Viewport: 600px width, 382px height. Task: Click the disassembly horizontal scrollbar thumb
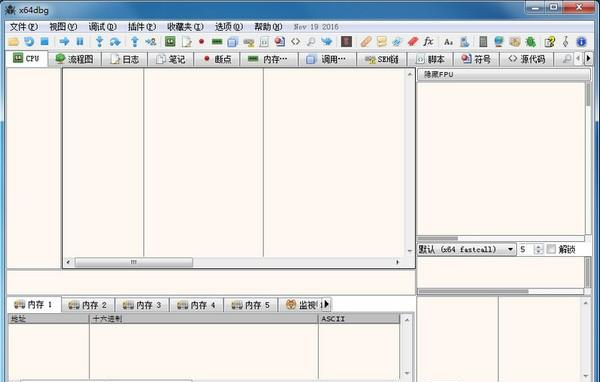(134, 262)
